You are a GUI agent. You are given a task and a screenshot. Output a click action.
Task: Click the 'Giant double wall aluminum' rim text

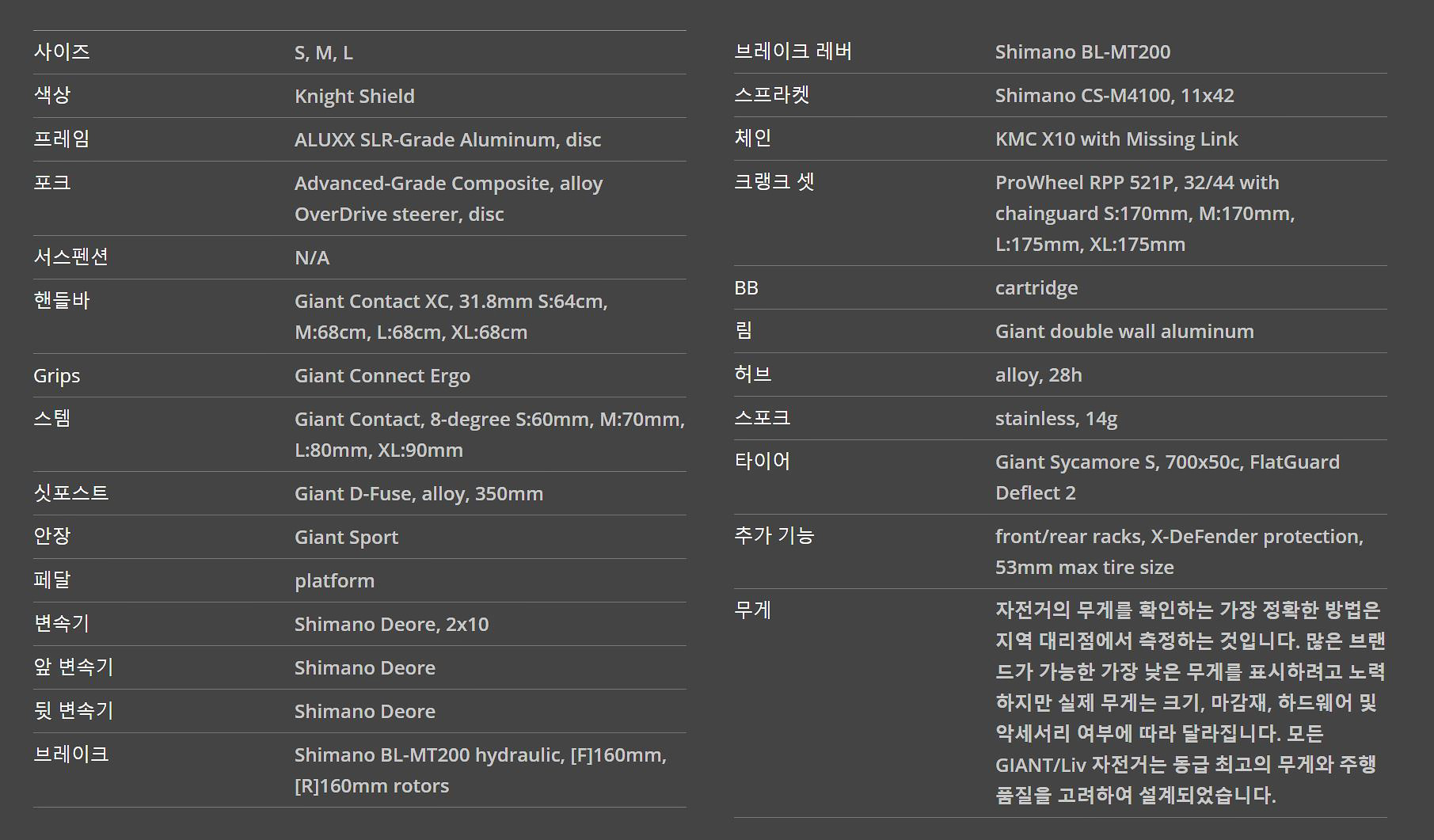pos(1124,332)
